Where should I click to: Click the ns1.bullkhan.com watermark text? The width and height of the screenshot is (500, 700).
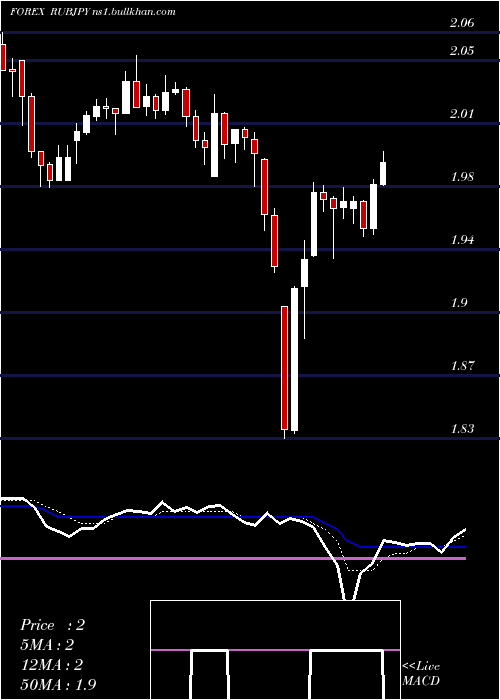click(x=133, y=12)
